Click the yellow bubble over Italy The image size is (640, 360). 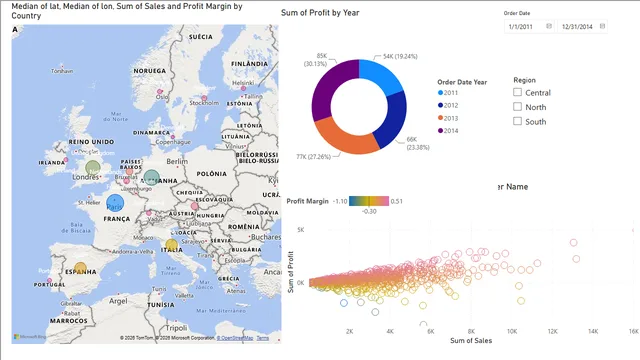(171, 246)
